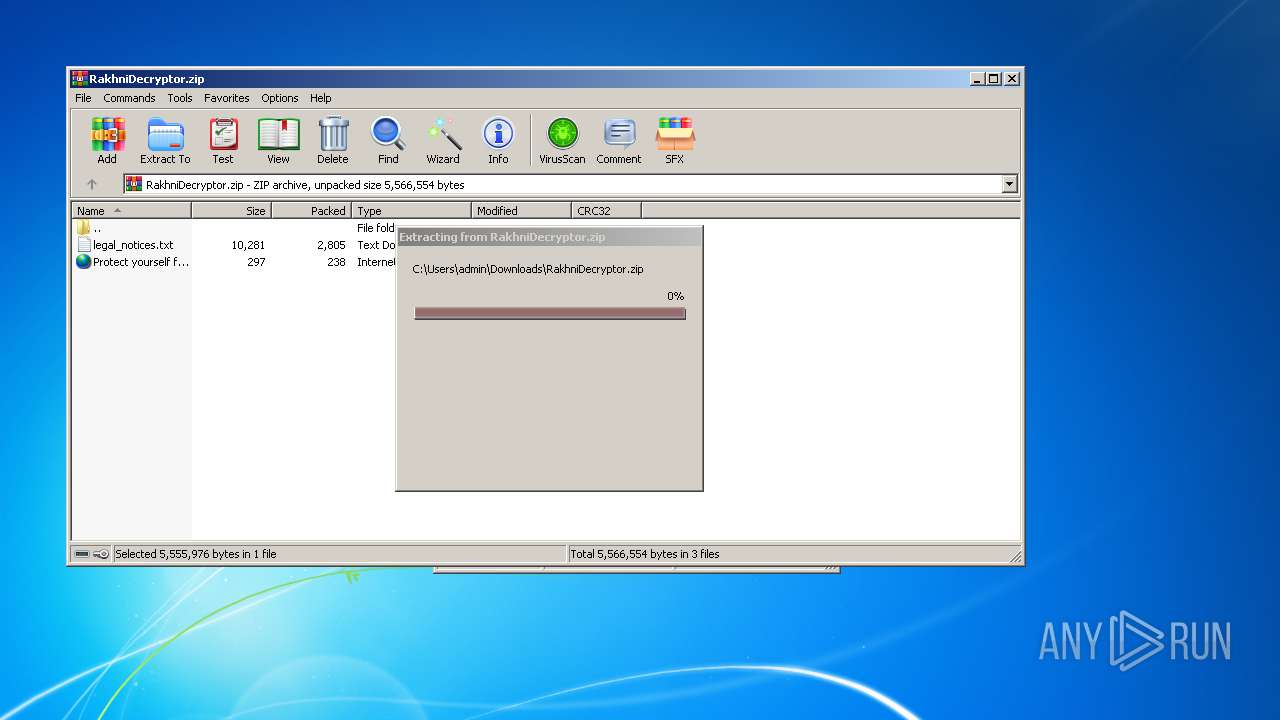Open the File menu
This screenshot has height=720, width=1280.
click(x=83, y=98)
